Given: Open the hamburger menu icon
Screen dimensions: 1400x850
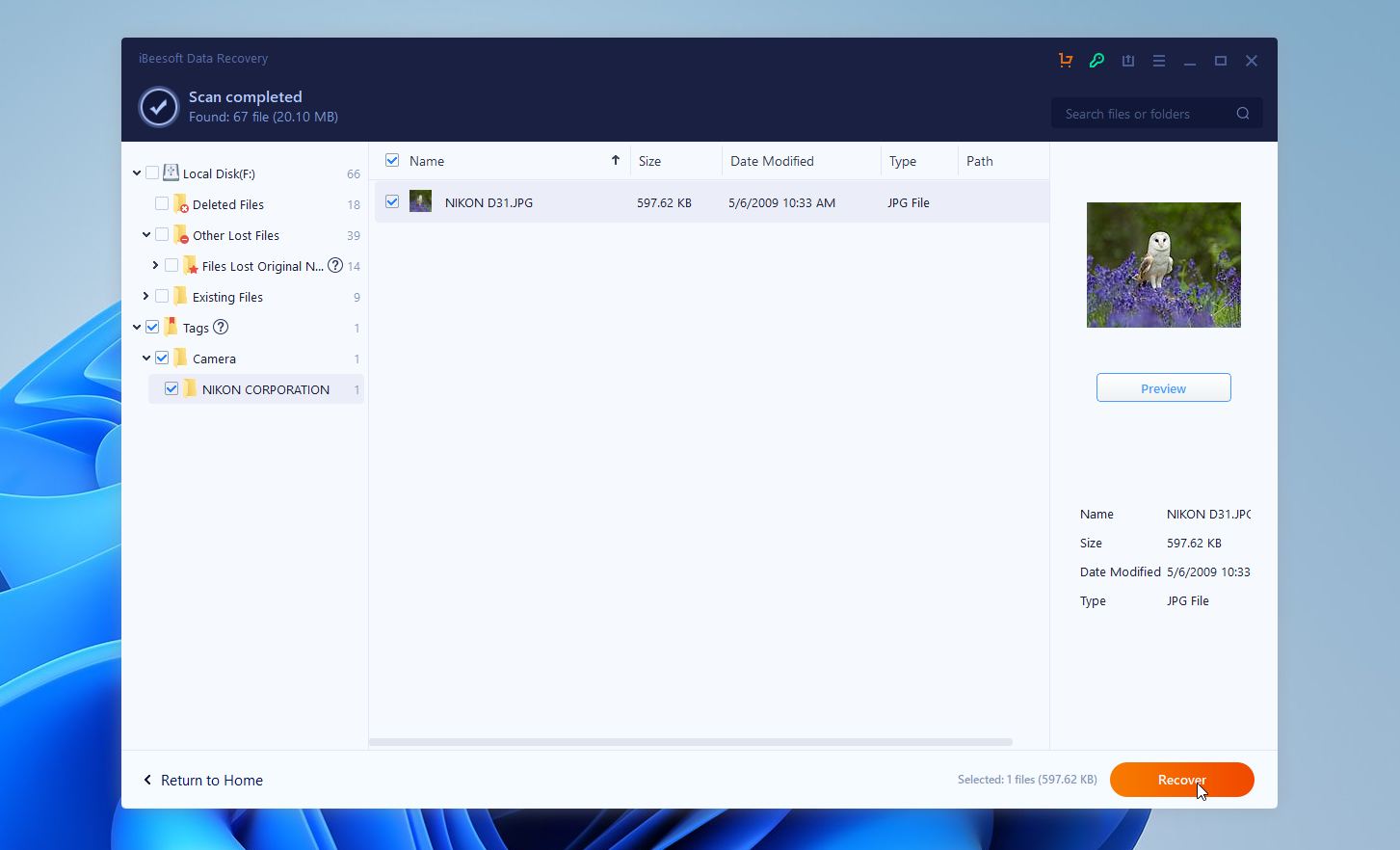Looking at the screenshot, I should (x=1158, y=60).
